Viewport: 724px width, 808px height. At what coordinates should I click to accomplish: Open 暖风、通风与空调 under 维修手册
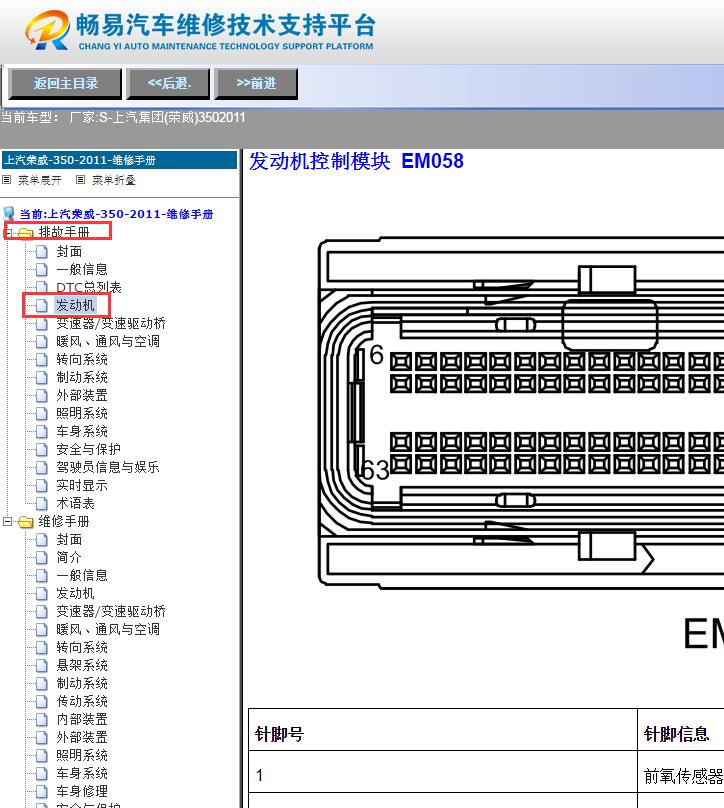click(x=108, y=629)
